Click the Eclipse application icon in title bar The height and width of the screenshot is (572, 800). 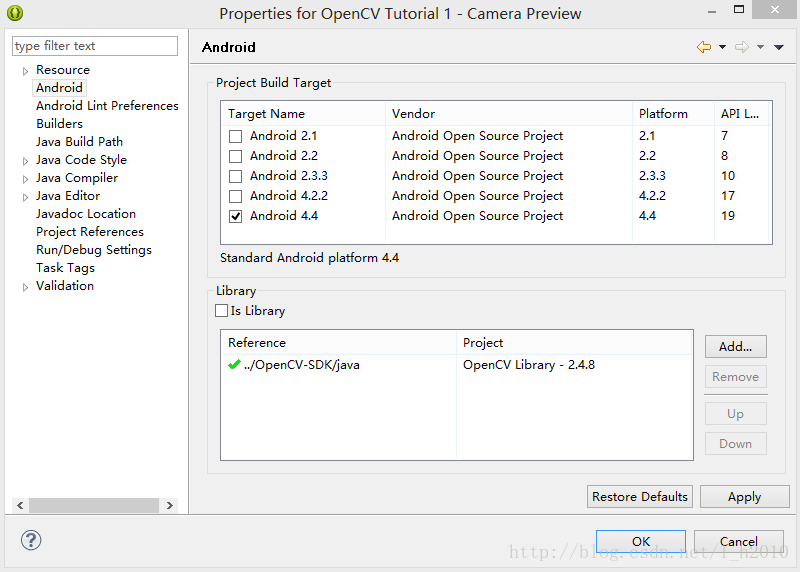[15, 13]
